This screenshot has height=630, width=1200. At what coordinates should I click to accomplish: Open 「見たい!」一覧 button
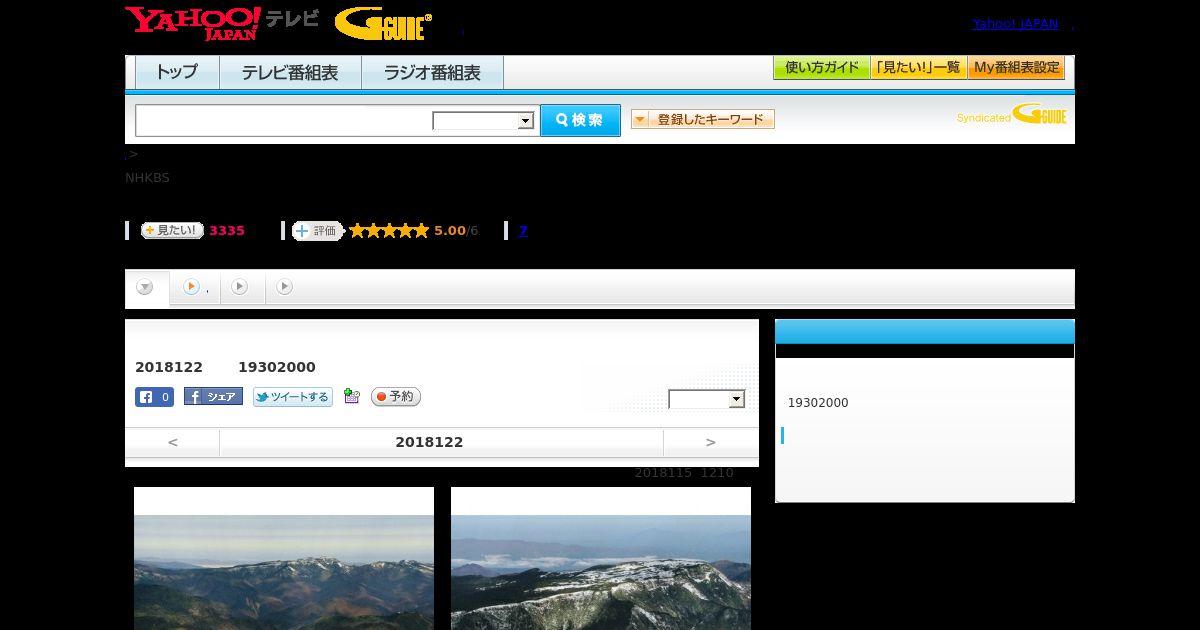point(919,68)
